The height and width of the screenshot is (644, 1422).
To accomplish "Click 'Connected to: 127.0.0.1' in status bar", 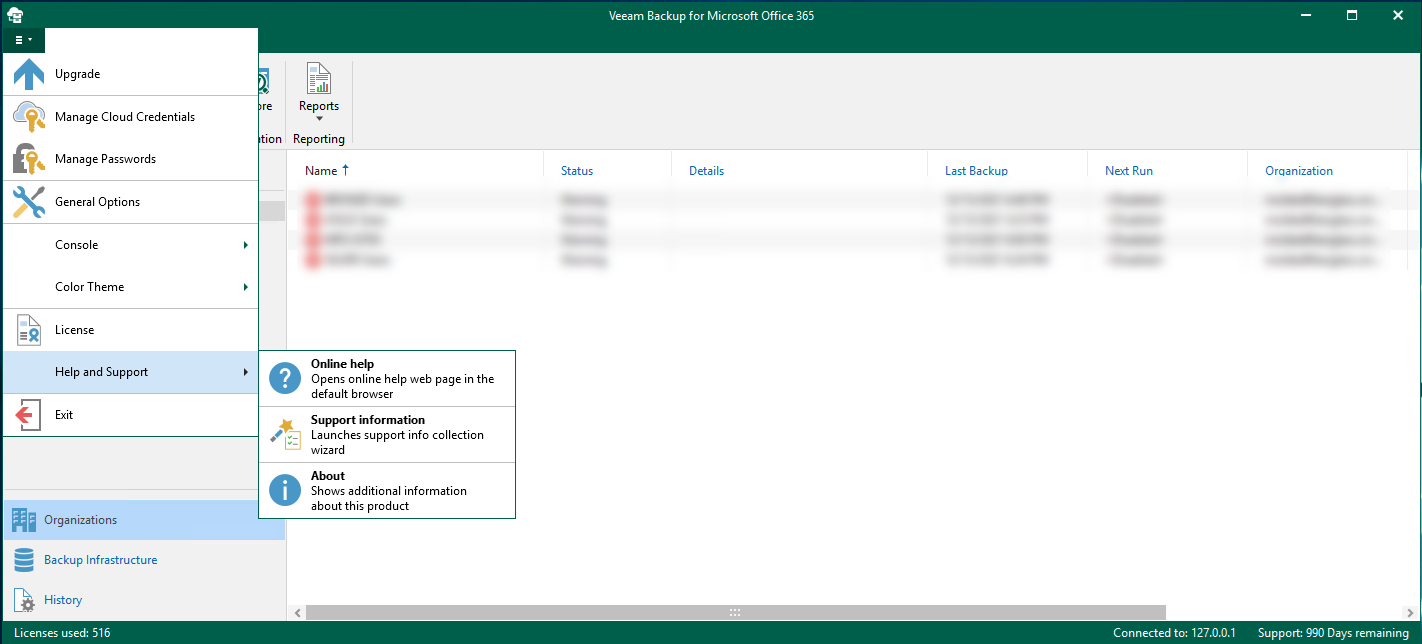I will (x=1175, y=633).
